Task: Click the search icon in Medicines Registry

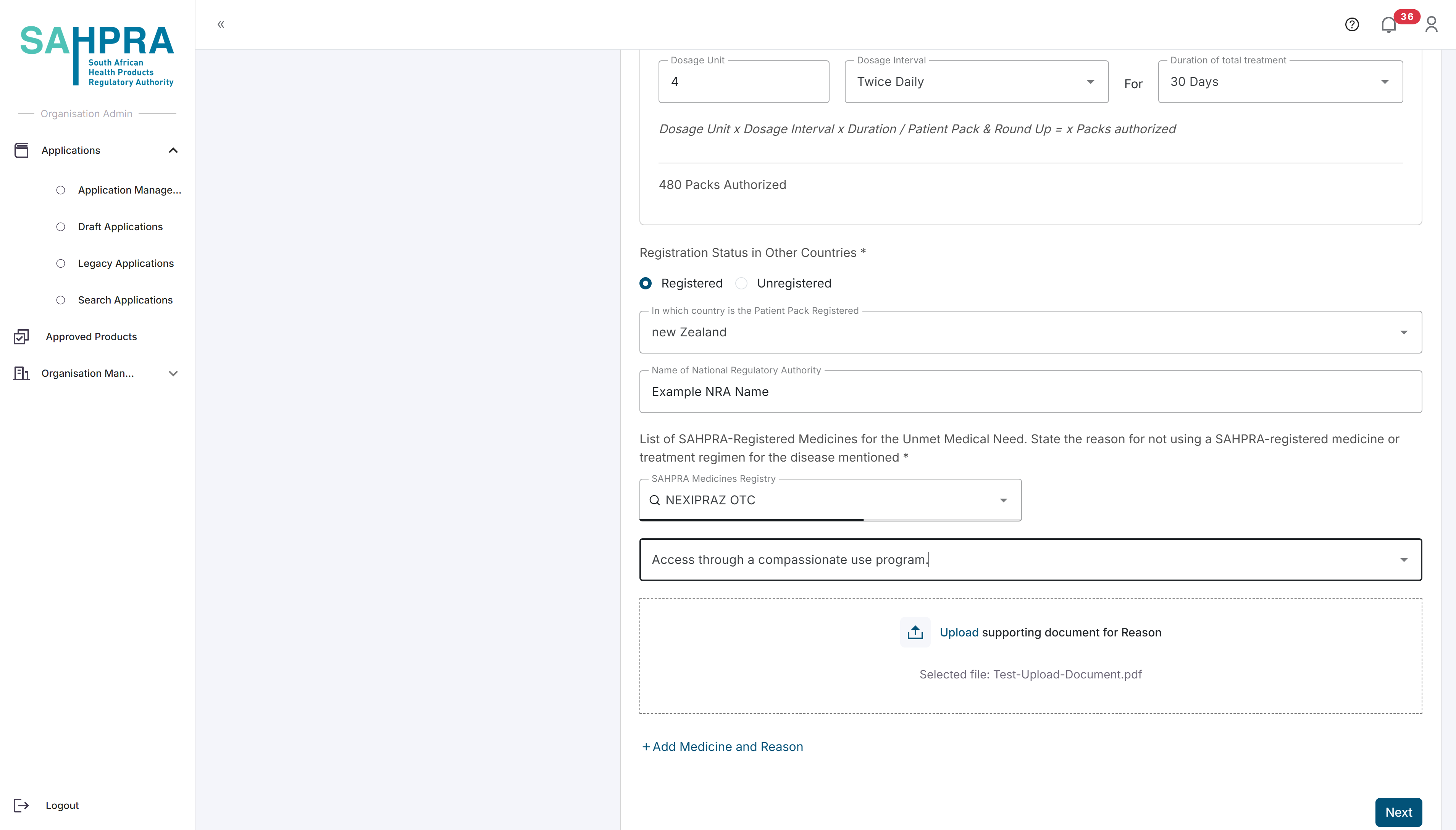Action: click(x=655, y=501)
